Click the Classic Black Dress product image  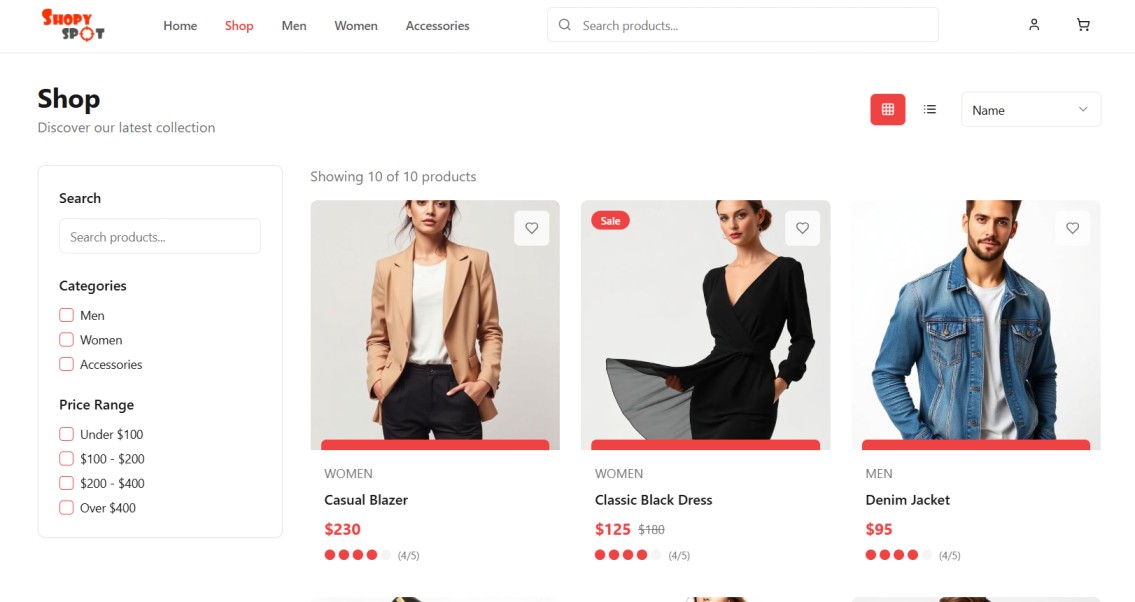point(705,325)
